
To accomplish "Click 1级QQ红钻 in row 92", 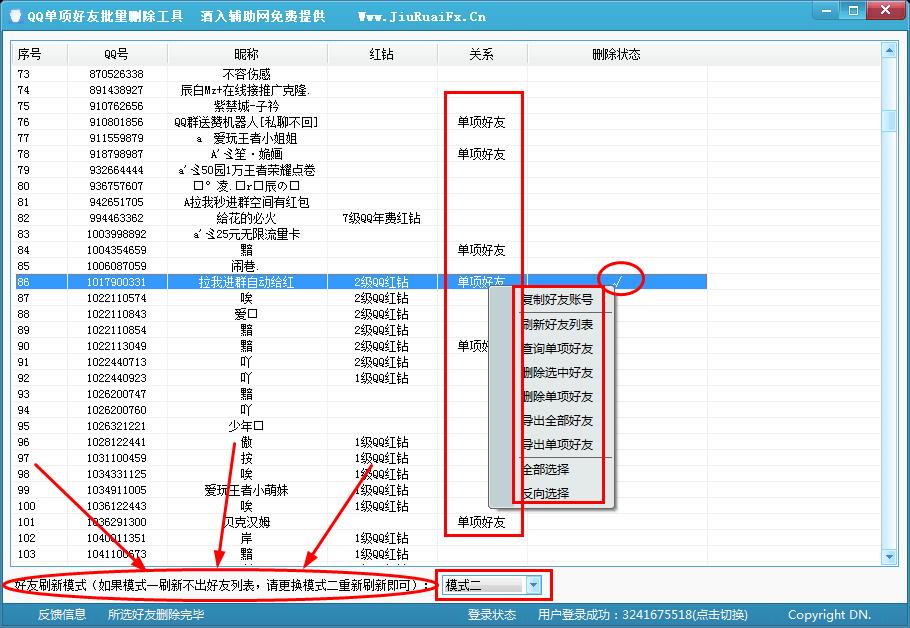I will pos(381,378).
